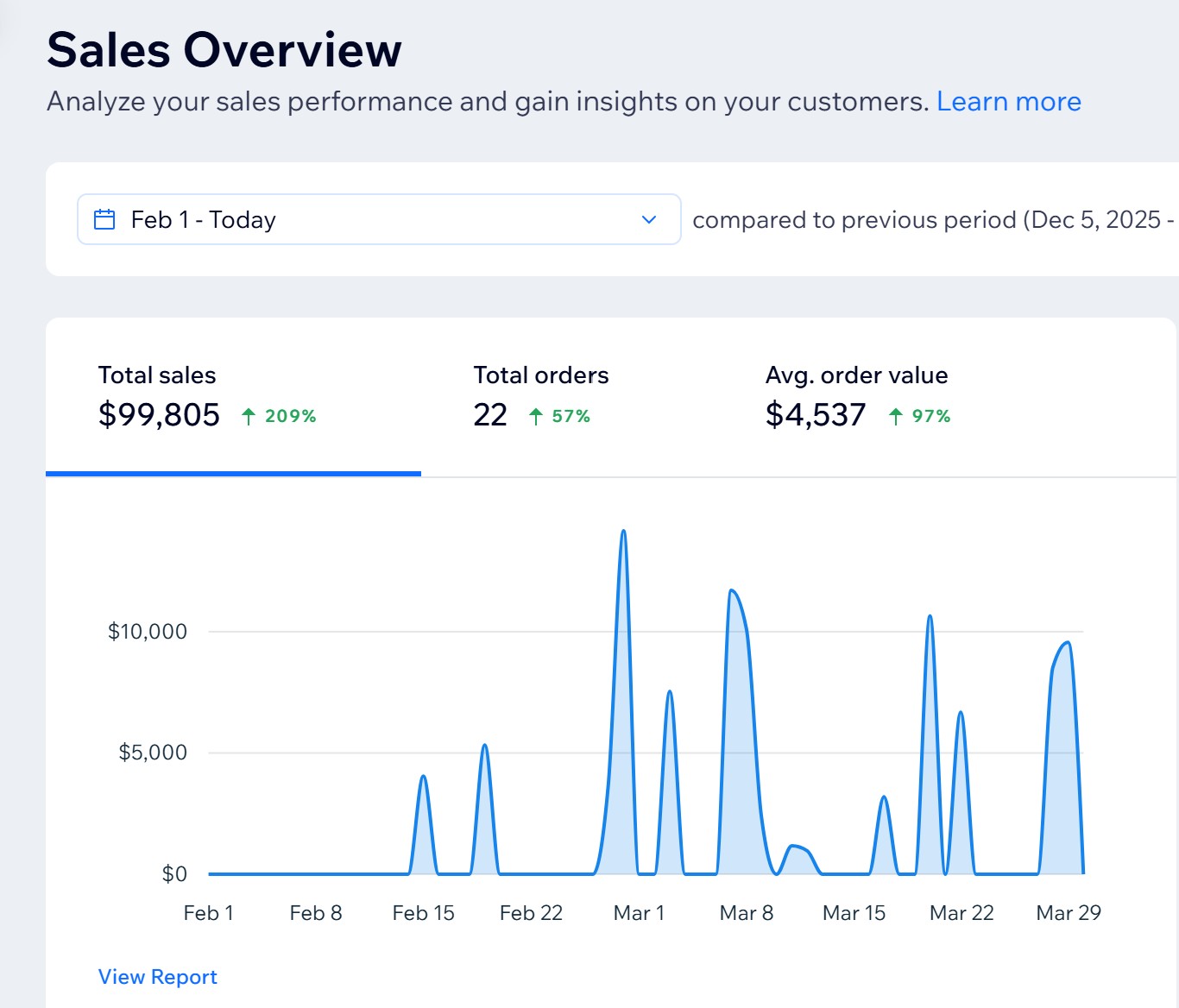Click the Mar 29 axis date label

(1069, 913)
